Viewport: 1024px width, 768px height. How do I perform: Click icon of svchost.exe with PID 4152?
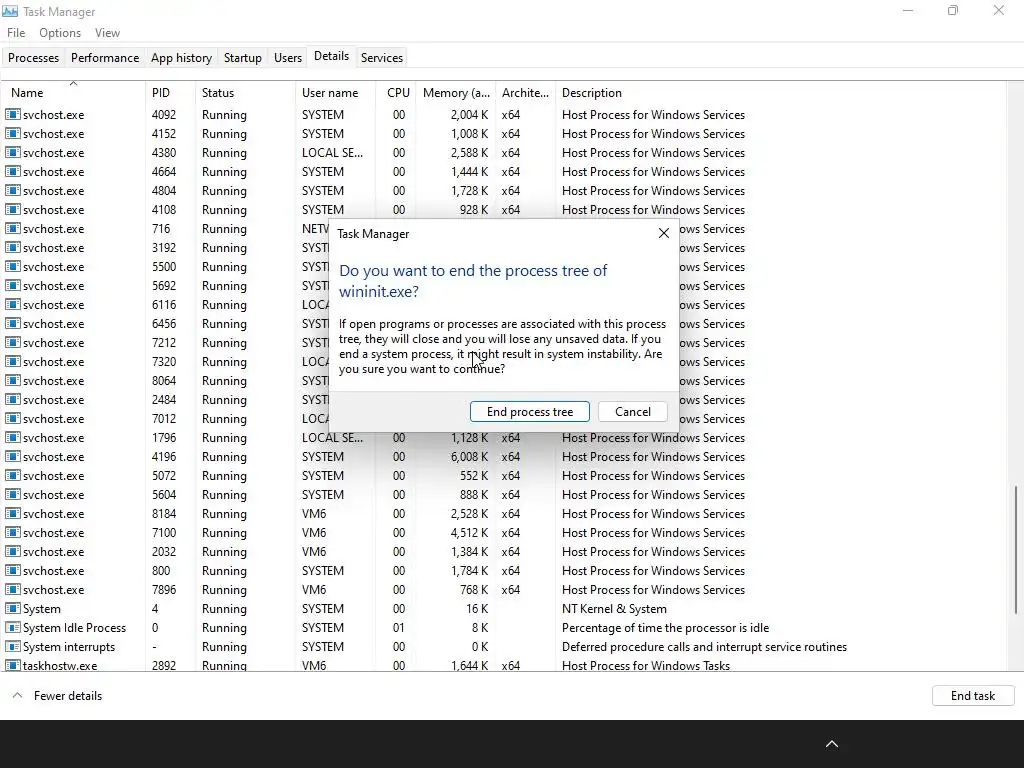[12, 133]
